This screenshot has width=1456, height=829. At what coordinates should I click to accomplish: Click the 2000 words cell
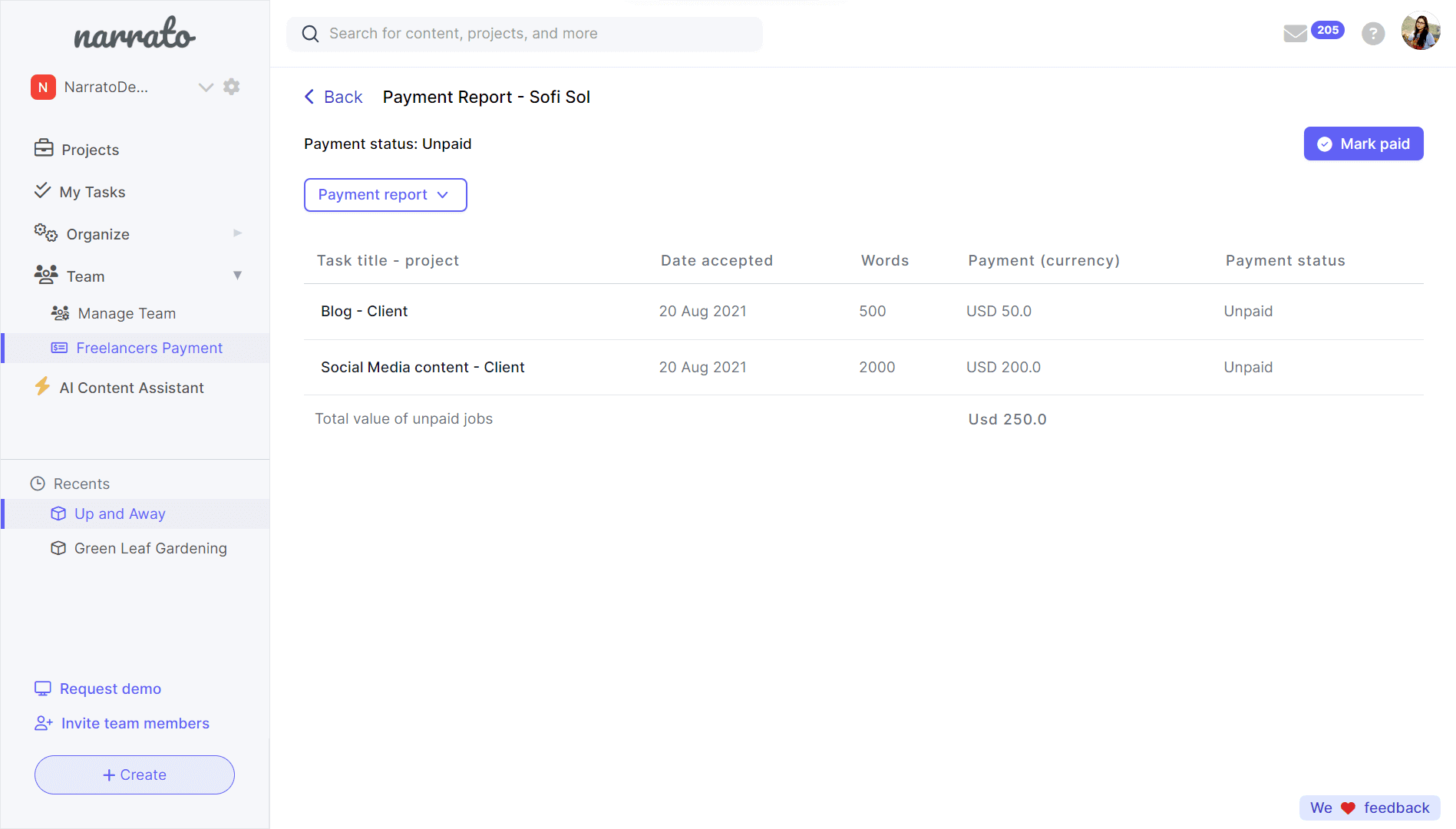coord(877,367)
